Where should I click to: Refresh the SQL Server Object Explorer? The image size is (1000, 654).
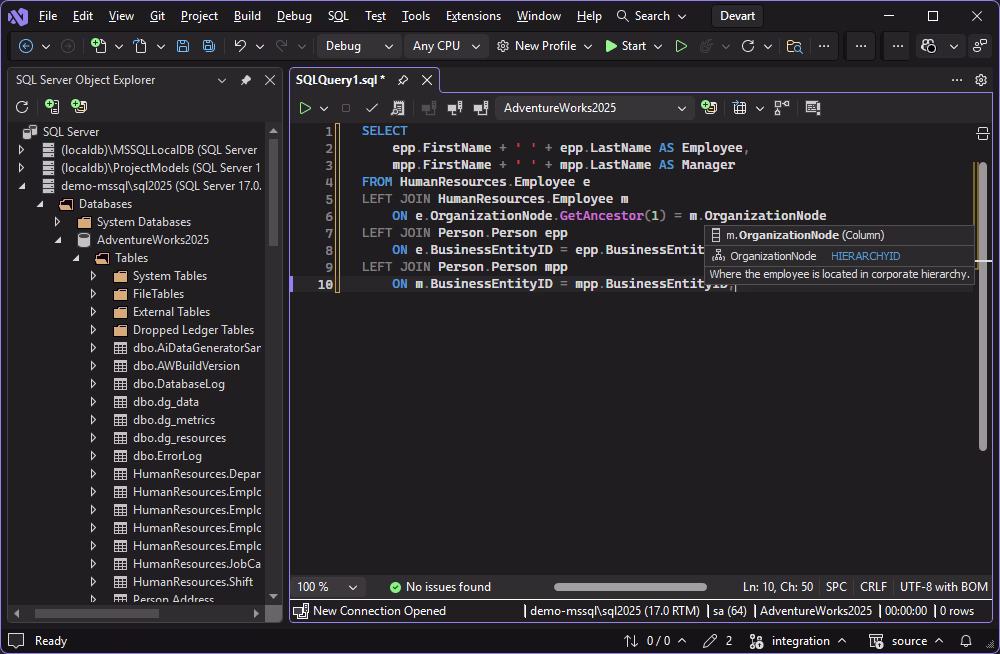coord(22,107)
